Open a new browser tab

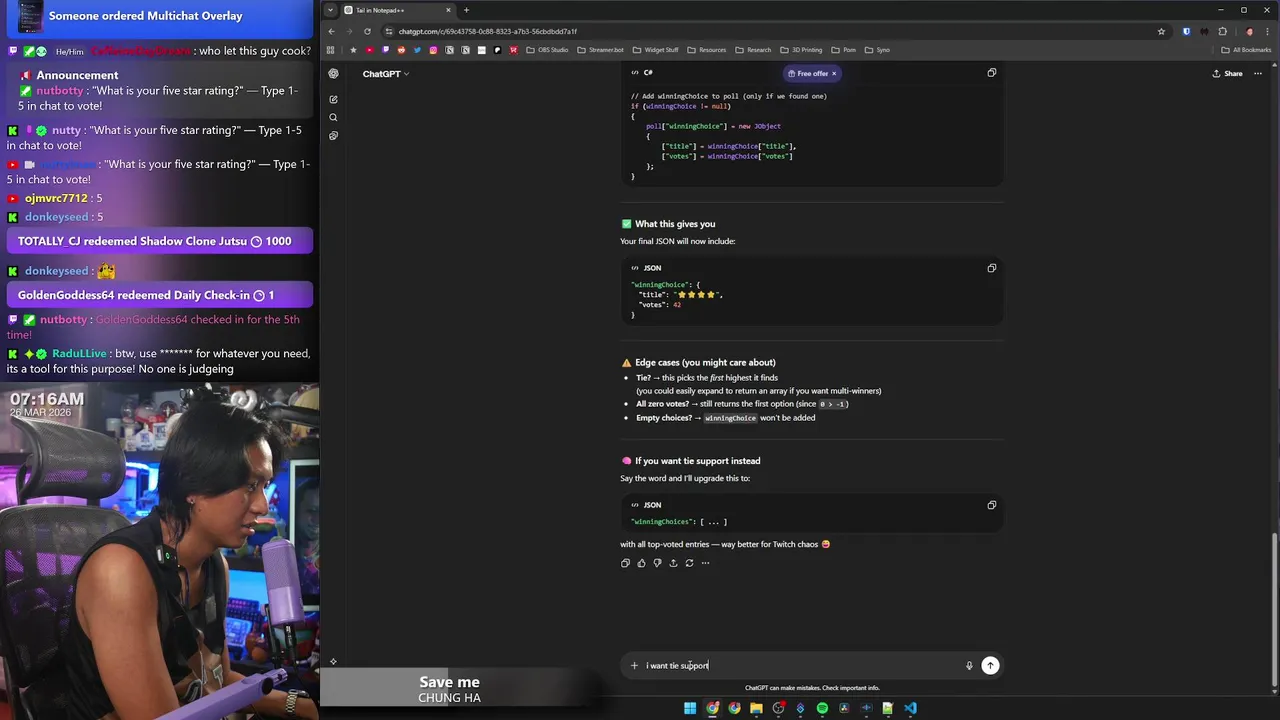click(x=466, y=10)
